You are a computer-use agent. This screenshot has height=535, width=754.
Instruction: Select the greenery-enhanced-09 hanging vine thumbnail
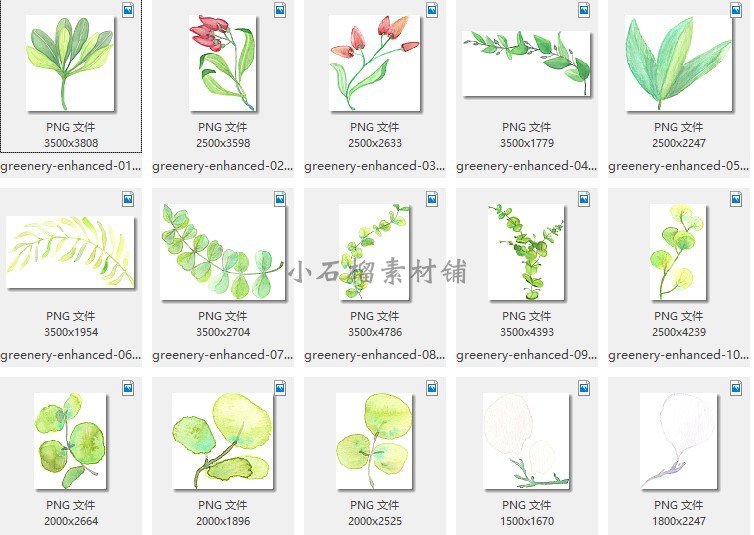tap(526, 252)
